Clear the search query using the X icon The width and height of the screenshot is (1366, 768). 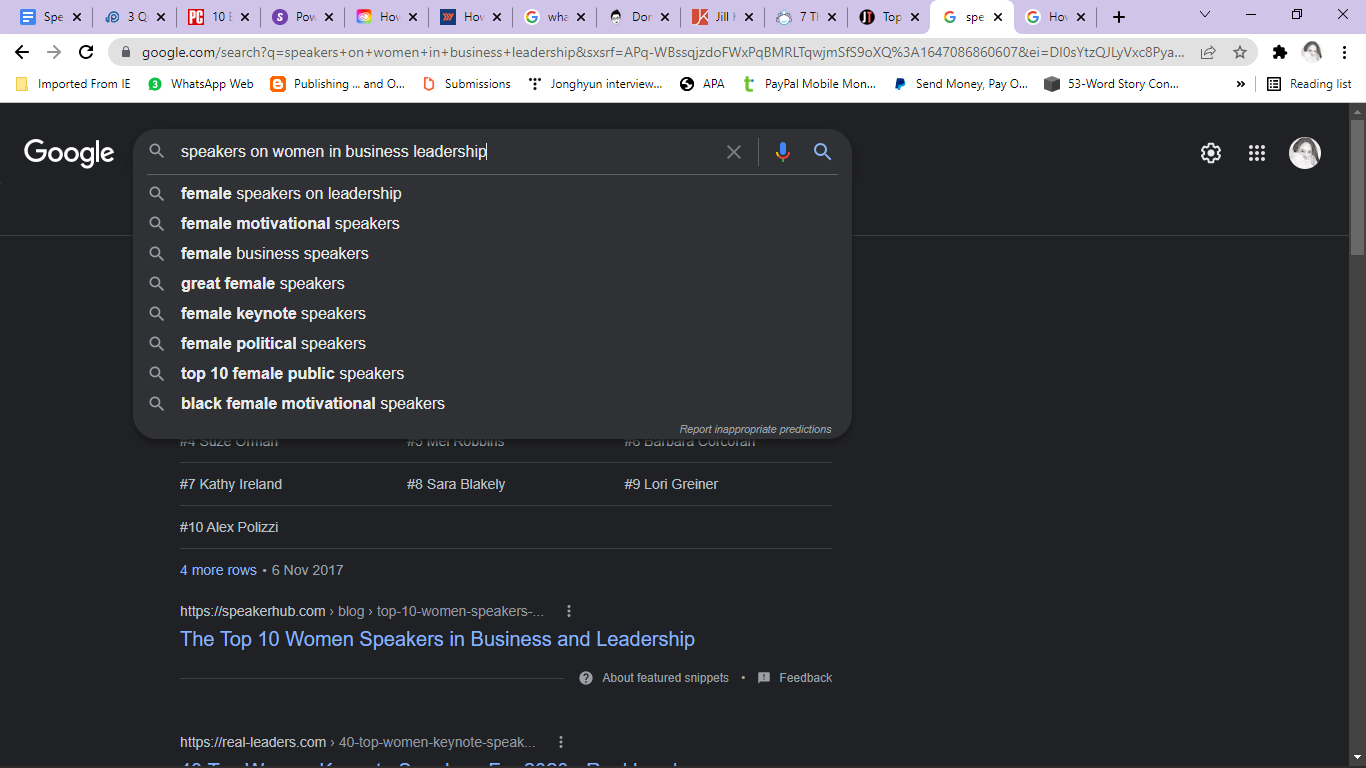[x=734, y=151]
